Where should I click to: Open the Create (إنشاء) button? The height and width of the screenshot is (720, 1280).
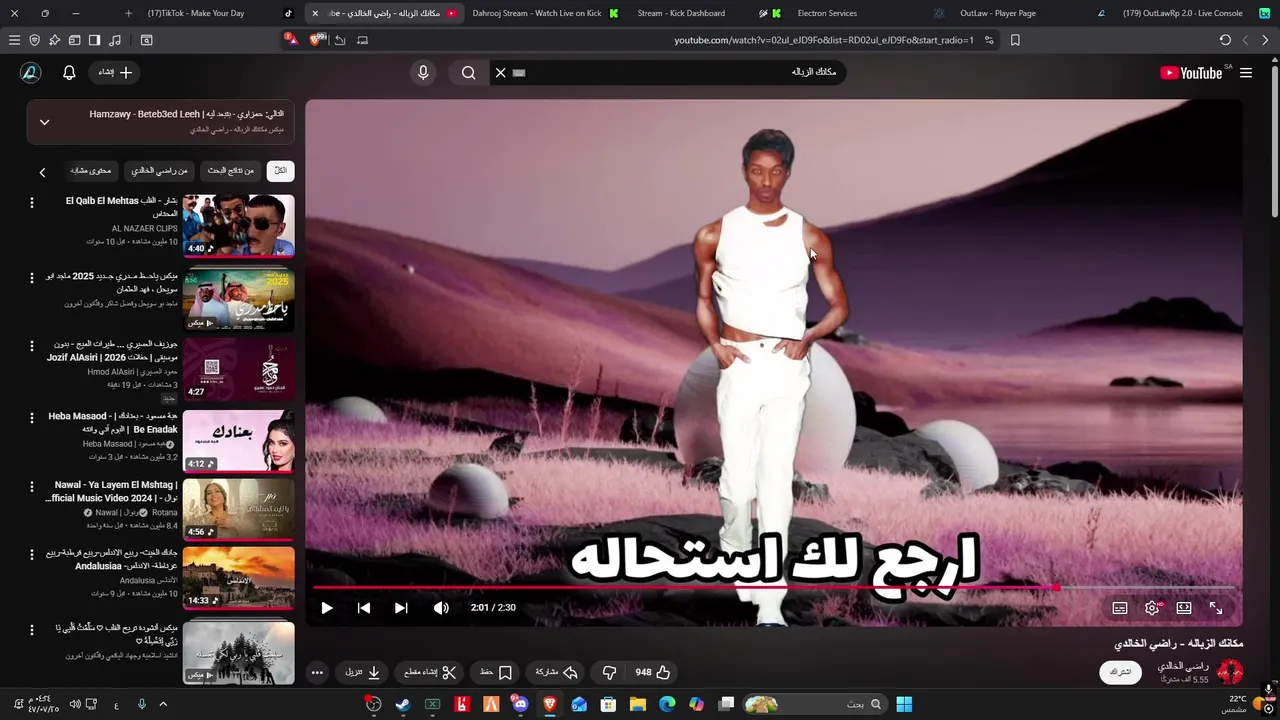pyautogui.click(x=115, y=72)
